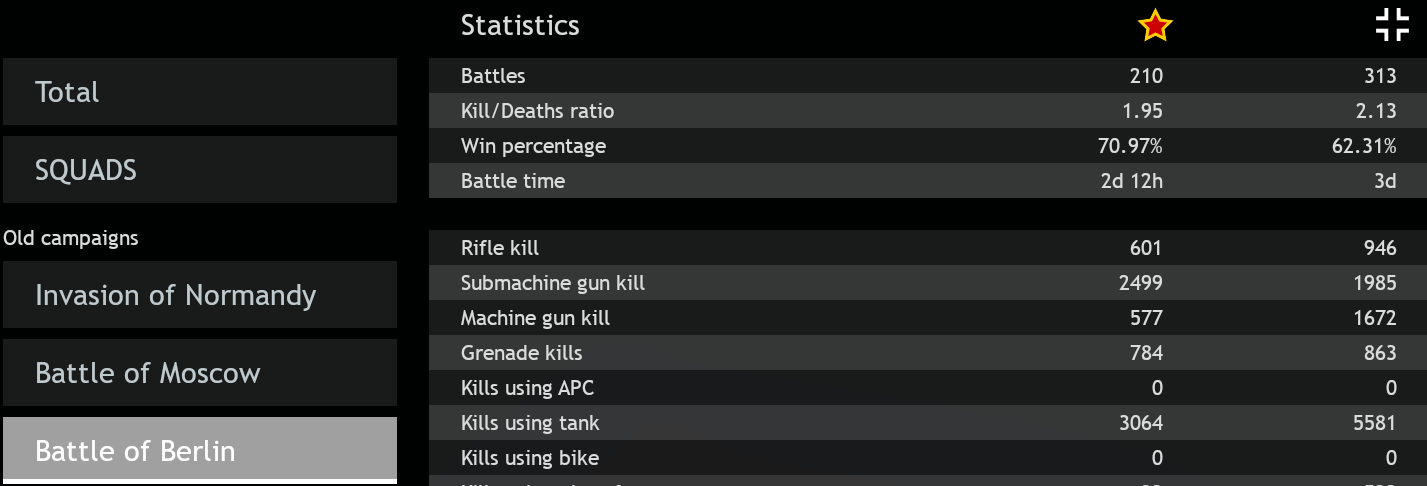
Task: Click the Submachine gun kill row
Action: 928,282
